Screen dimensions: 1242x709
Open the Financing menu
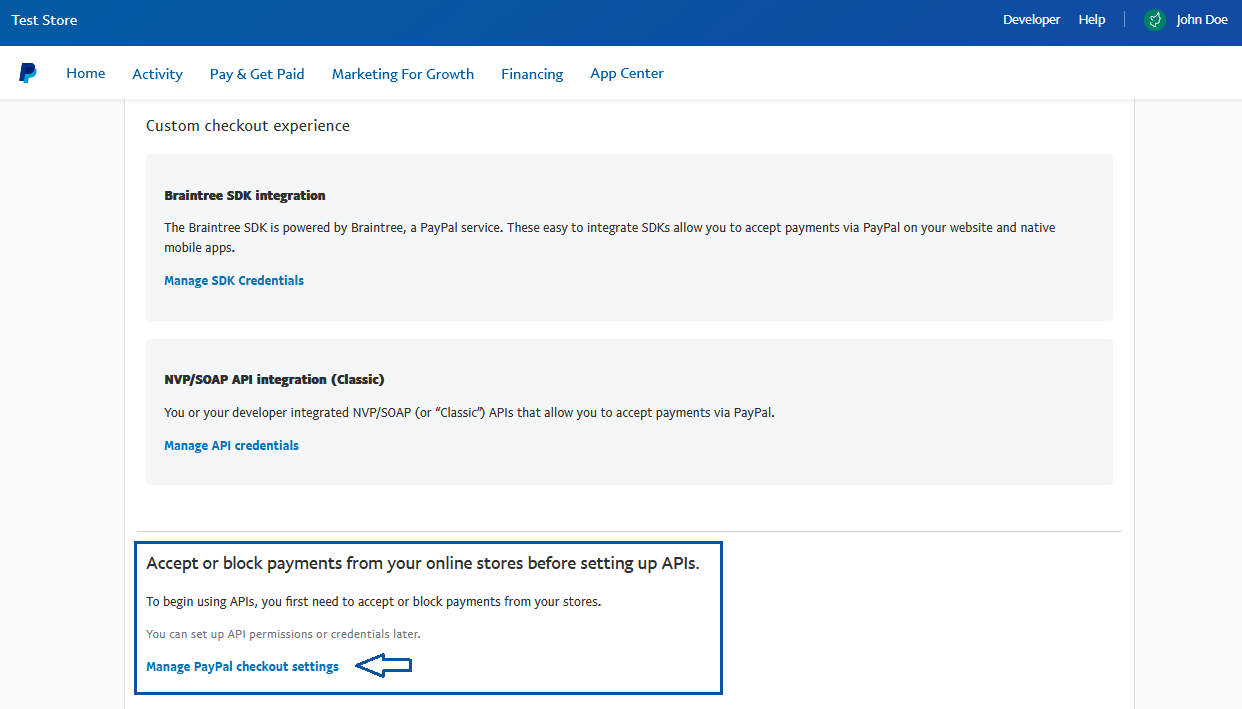tap(532, 74)
